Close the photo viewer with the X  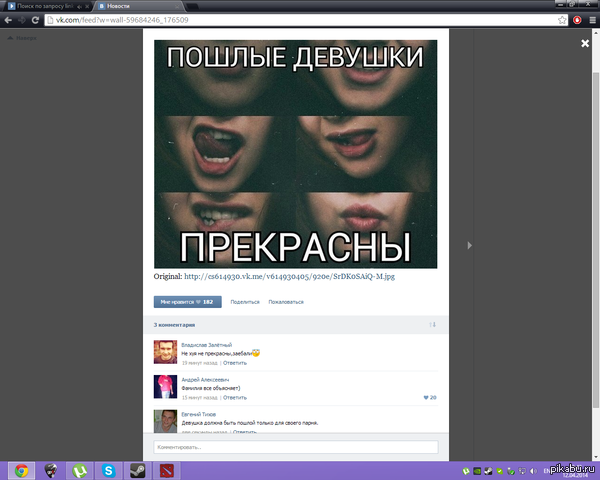point(585,43)
